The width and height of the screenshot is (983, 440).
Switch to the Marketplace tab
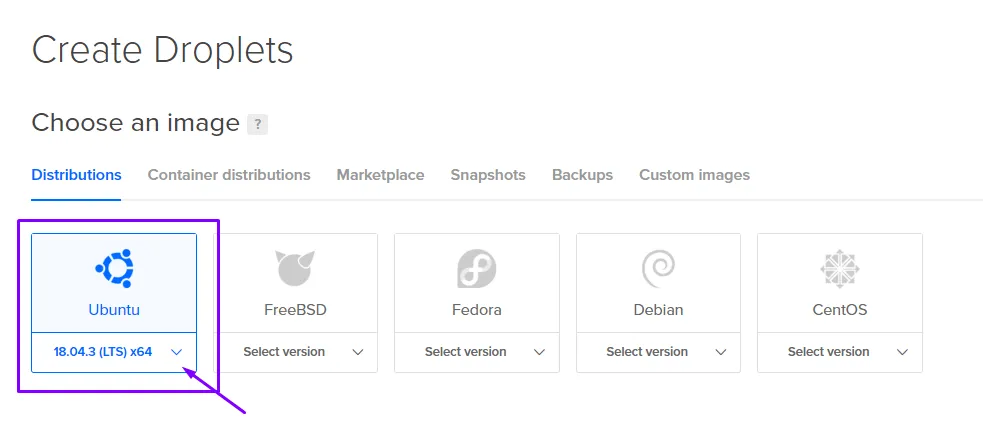click(381, 175)
